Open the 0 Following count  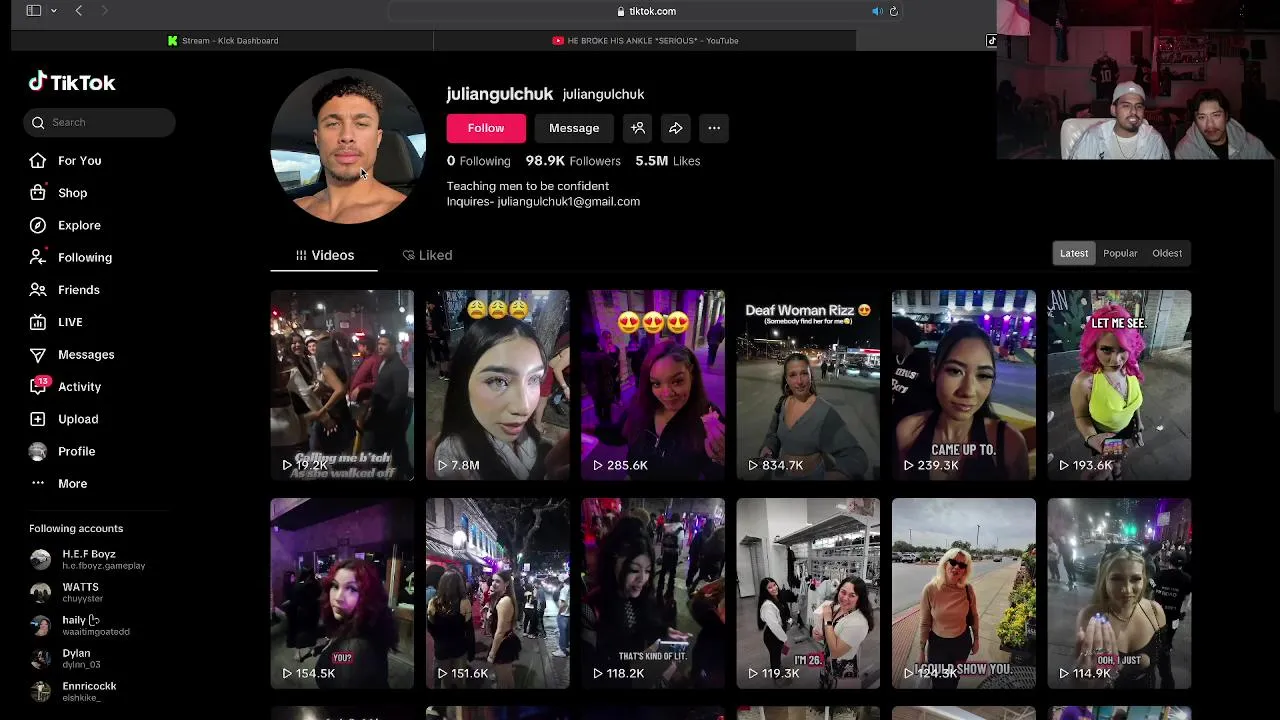[x=478, y=160]
